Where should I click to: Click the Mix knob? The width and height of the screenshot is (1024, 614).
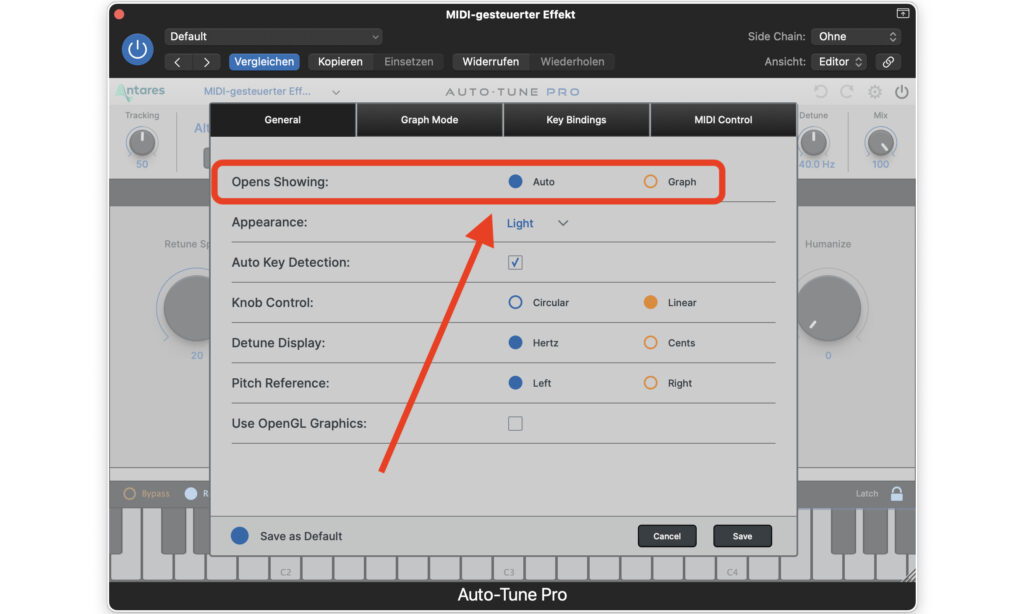(880, 142)
